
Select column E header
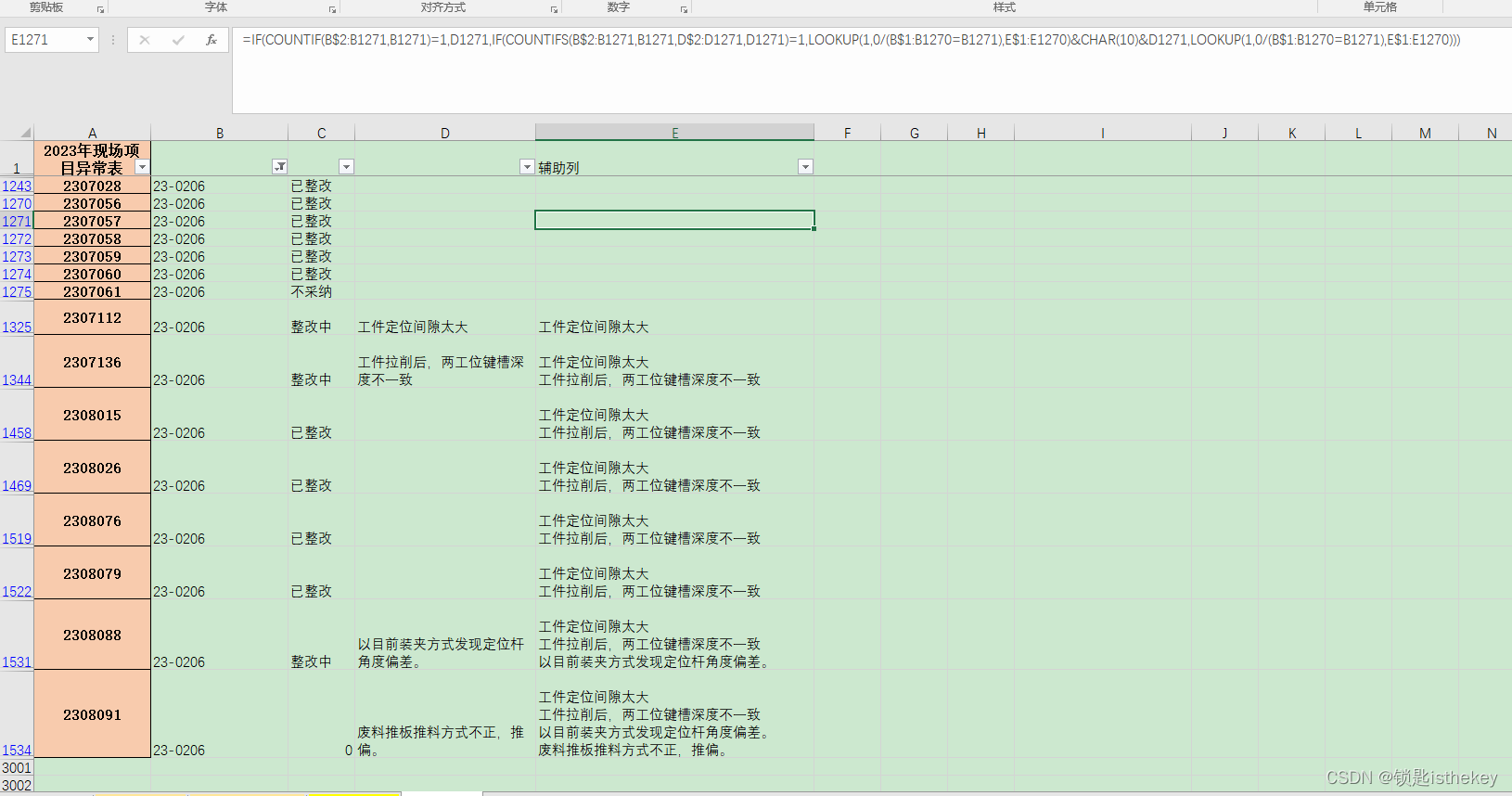[x=675, y=133]
